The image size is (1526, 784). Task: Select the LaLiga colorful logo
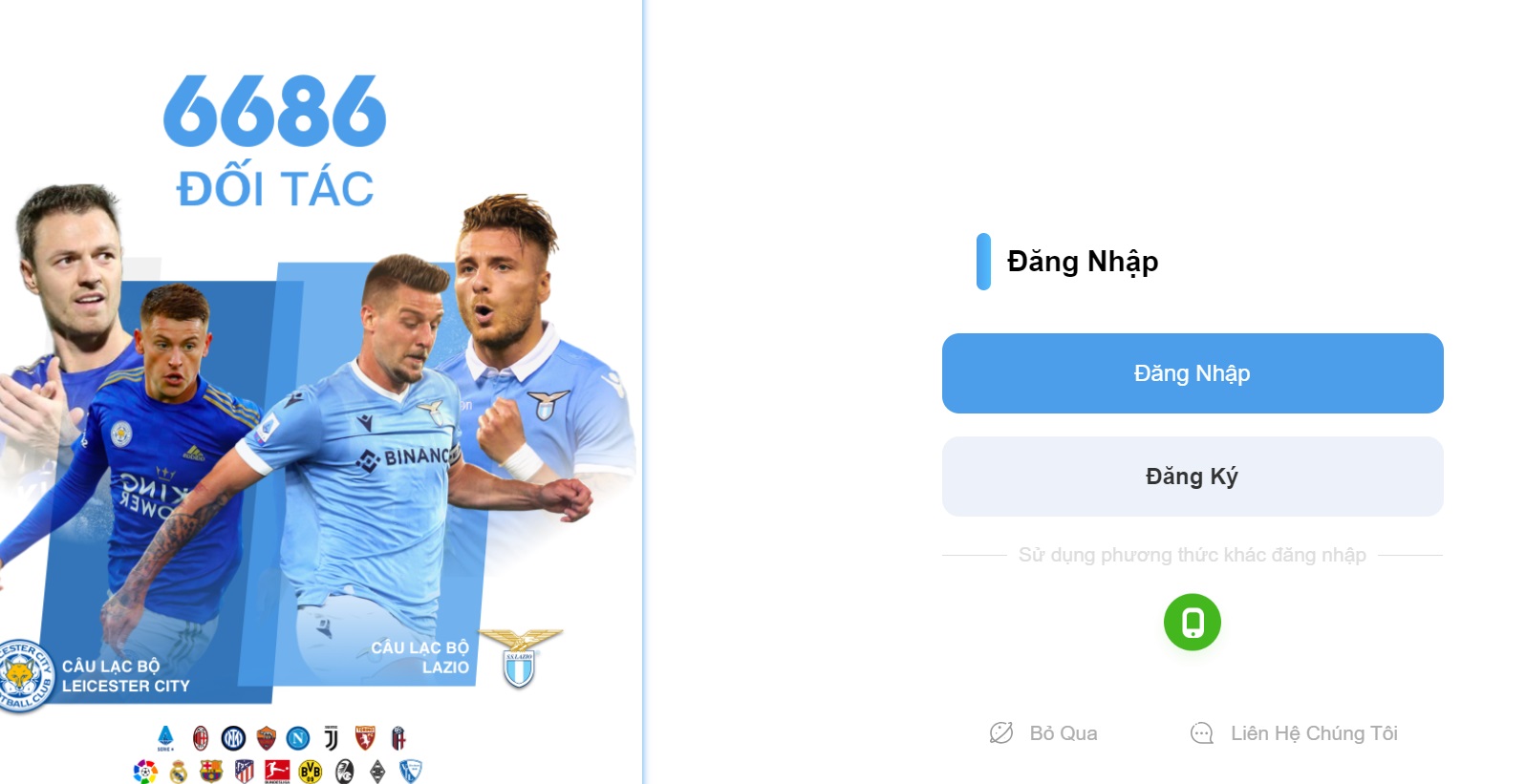(x=145, y=772)
